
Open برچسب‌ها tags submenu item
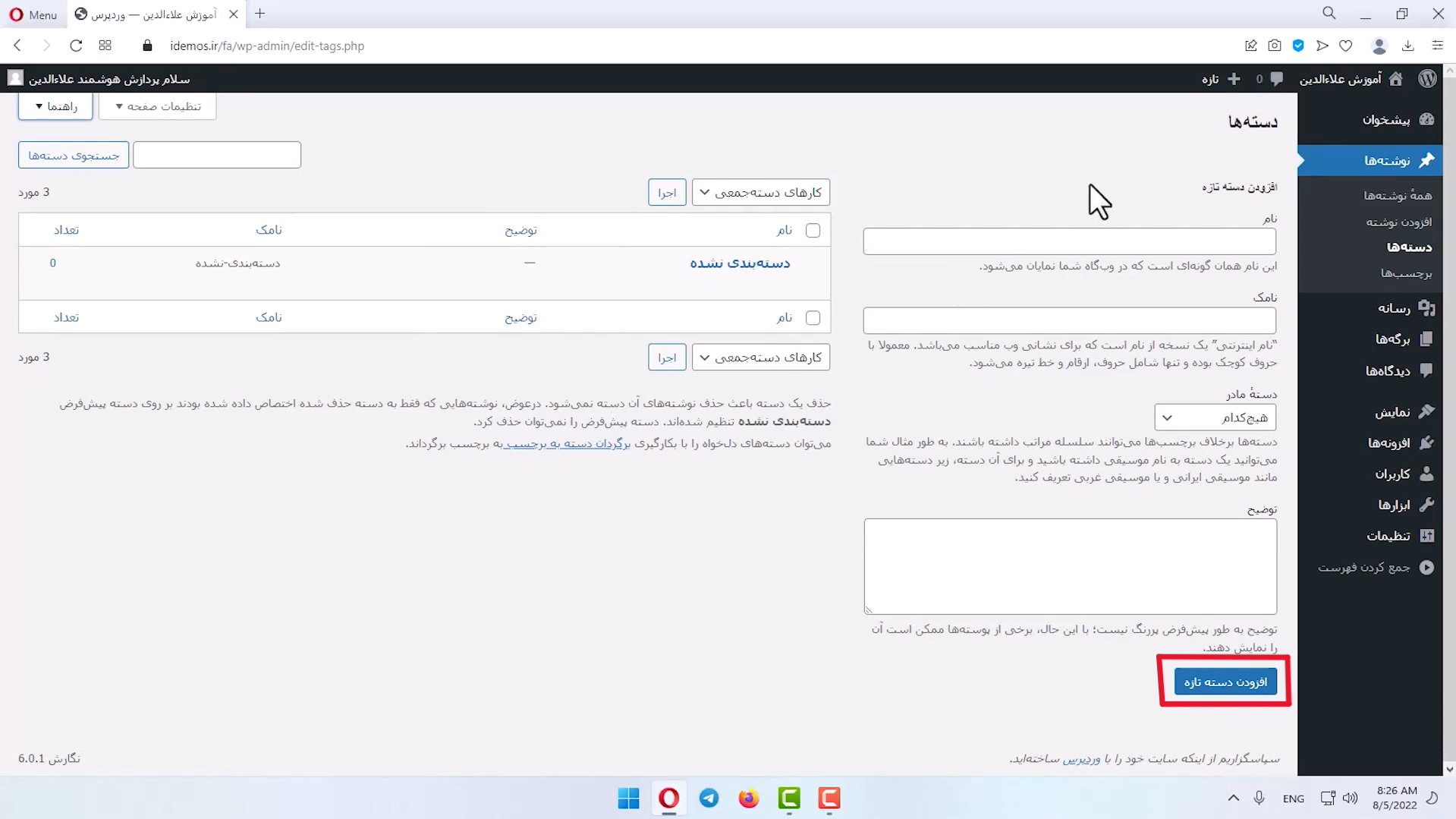pos(1406,273)
